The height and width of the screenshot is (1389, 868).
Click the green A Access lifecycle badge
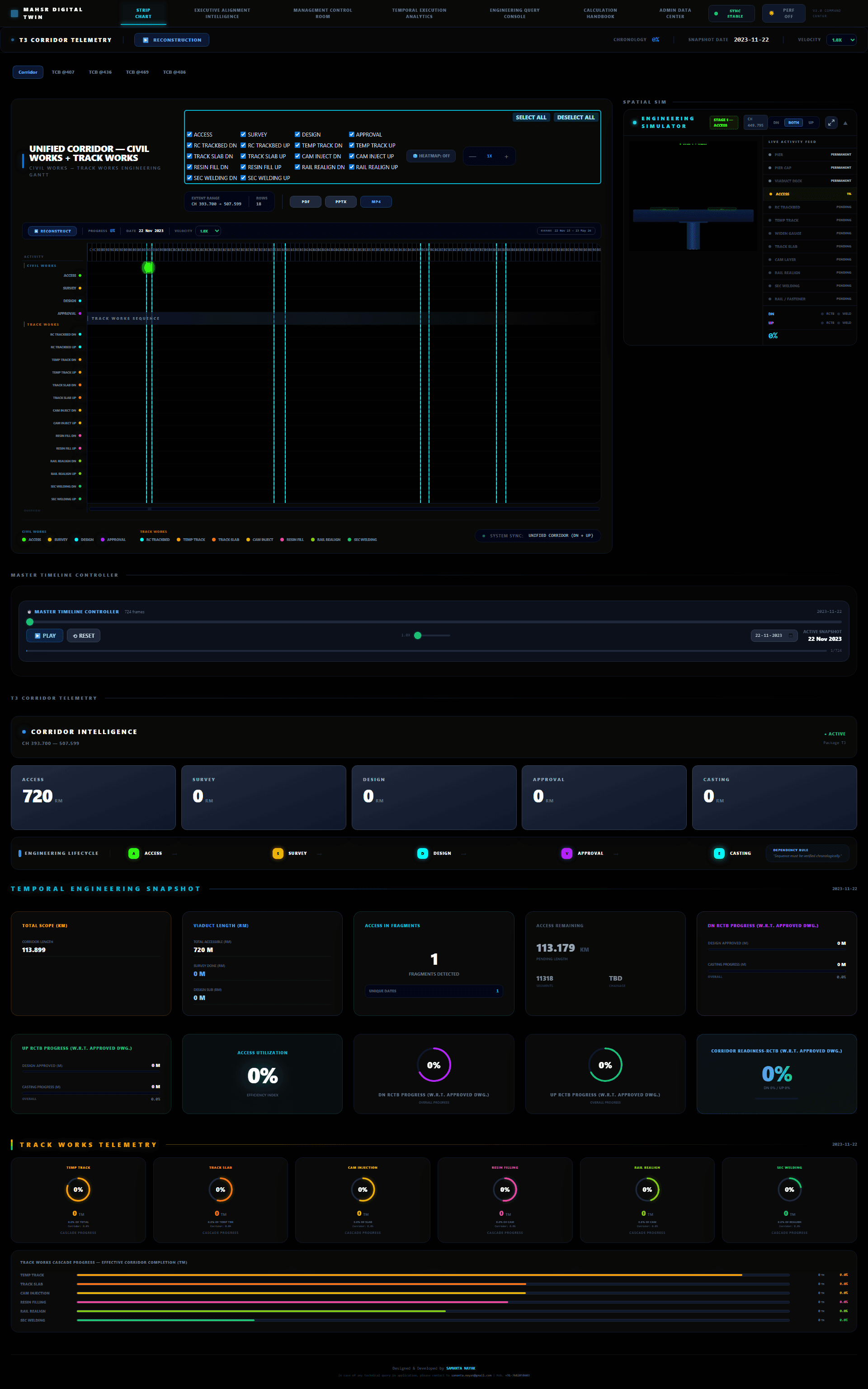(134, 853)
